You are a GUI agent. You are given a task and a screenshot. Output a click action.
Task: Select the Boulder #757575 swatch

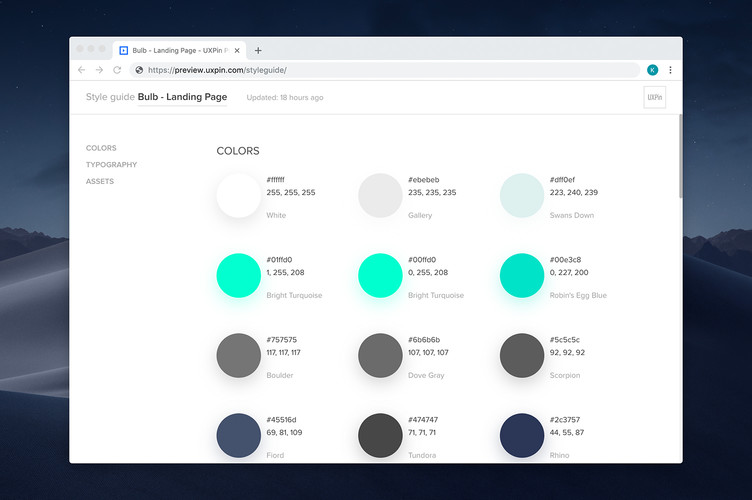(238, 356)
